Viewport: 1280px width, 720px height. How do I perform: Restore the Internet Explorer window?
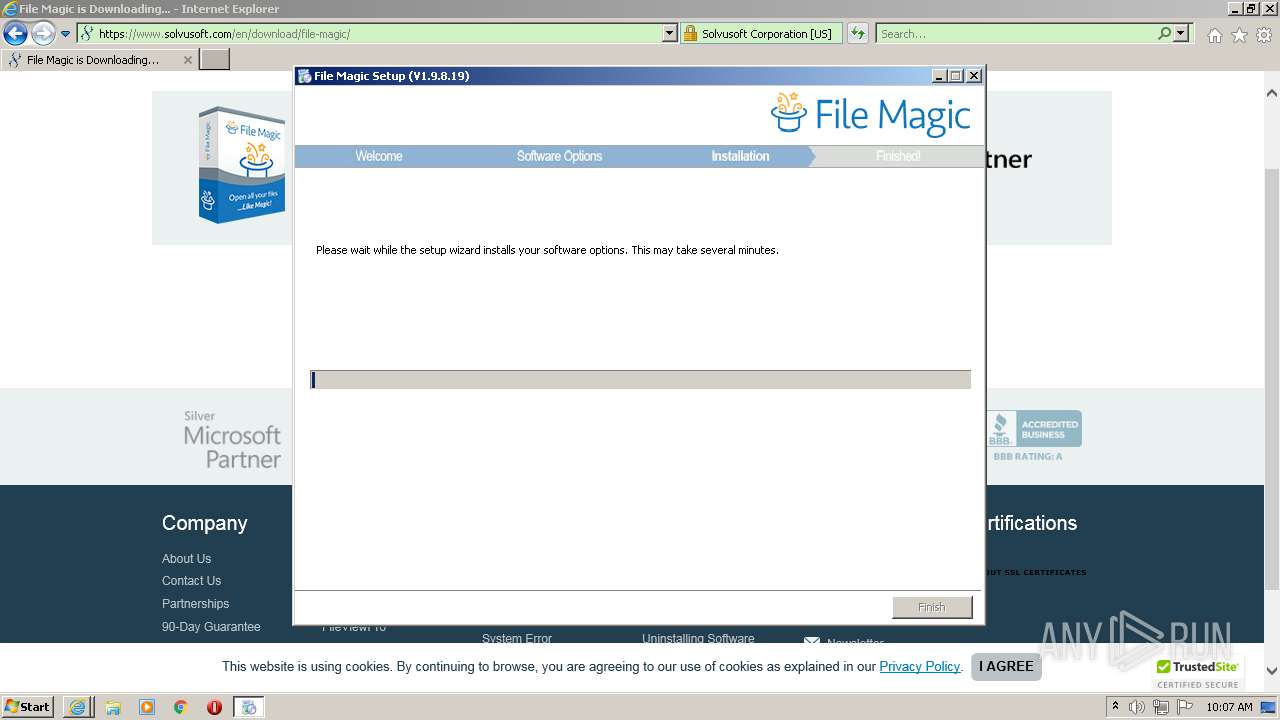click(1251, 8)
